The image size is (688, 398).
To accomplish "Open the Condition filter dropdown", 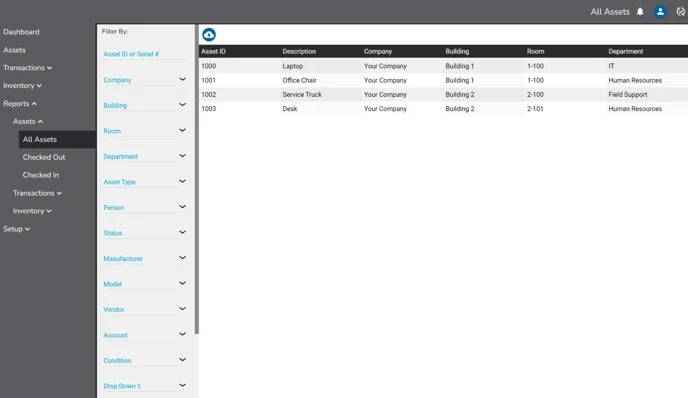I will point(145,360).
